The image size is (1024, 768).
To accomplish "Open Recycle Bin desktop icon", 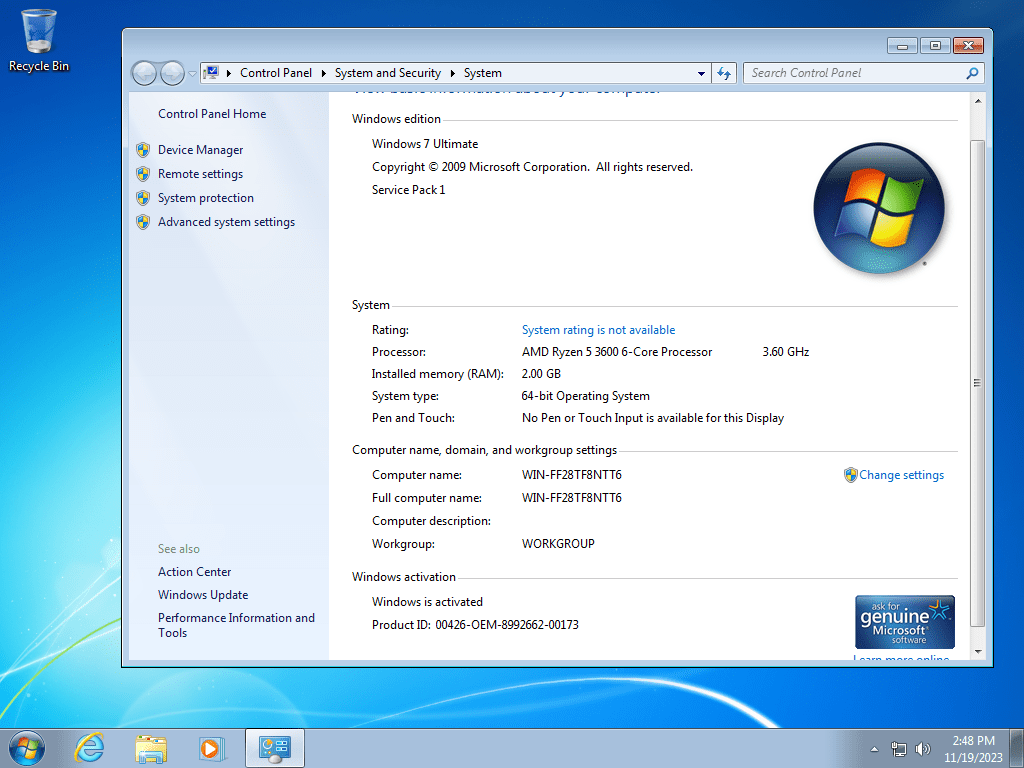I will click(x=39, y=40).
